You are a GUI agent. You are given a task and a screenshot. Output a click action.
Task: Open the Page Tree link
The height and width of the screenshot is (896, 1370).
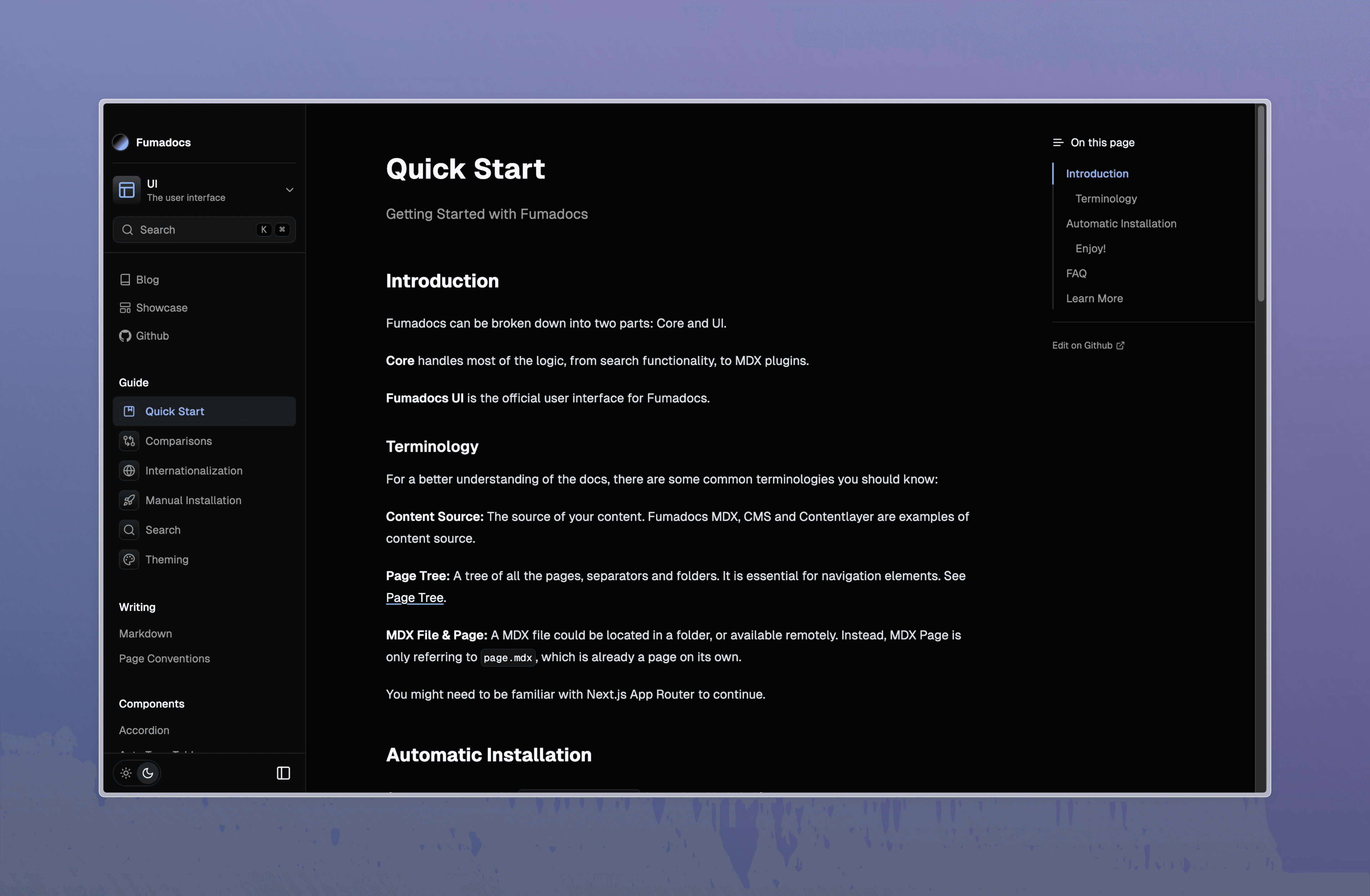(x=415, y=597)
